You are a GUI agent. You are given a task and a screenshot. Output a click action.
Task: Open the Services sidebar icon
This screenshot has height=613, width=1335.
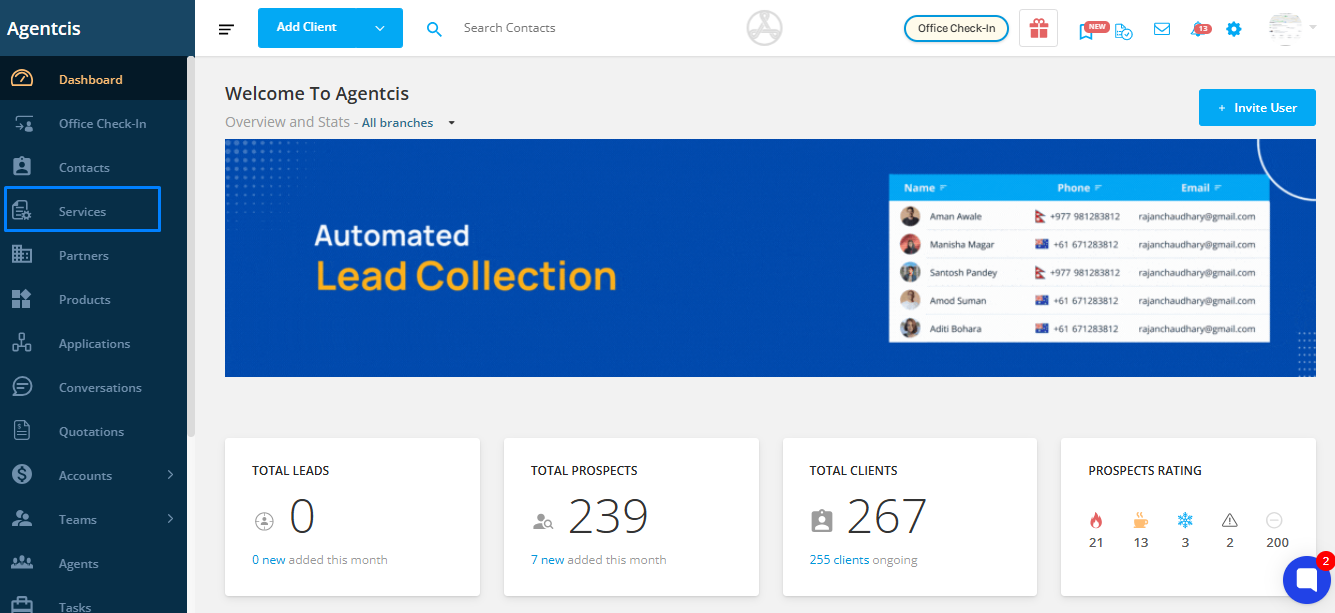point(22,211)
